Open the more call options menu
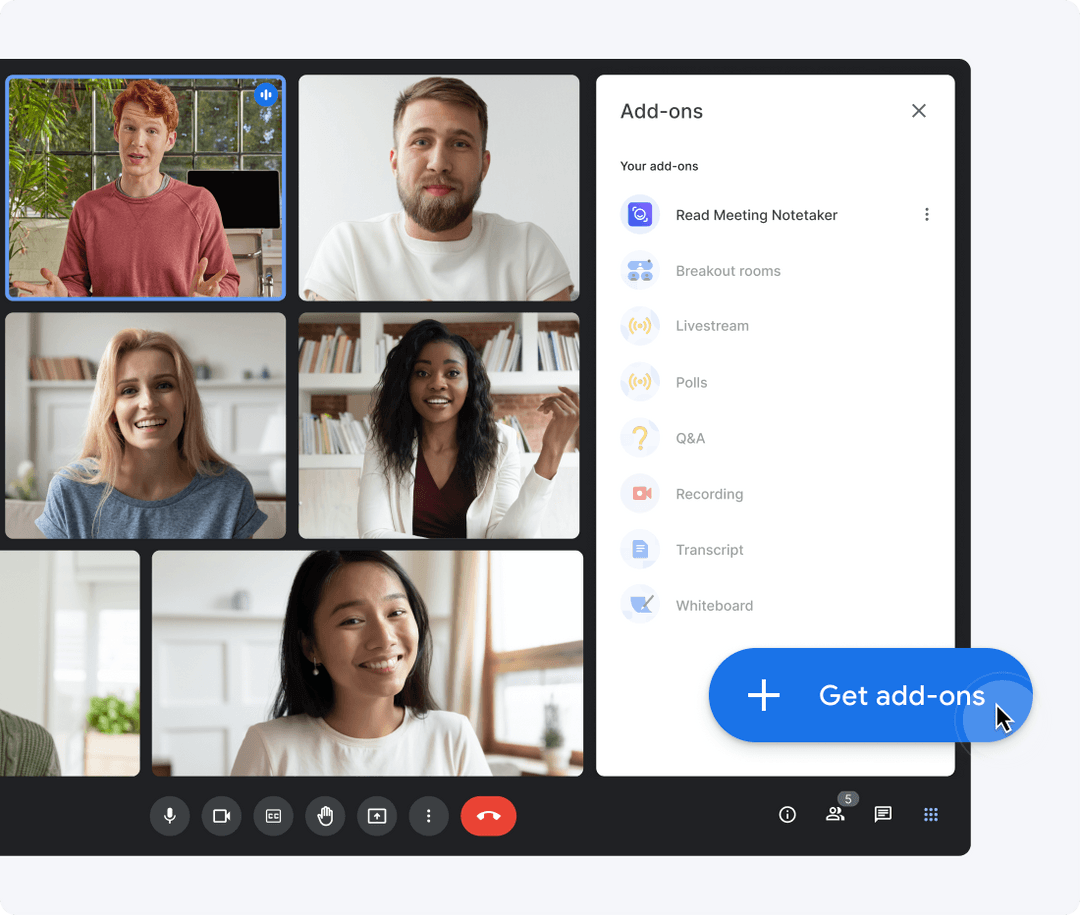Screen dimensions: 1080x915 pyautogui.click(x=429, y=816)
